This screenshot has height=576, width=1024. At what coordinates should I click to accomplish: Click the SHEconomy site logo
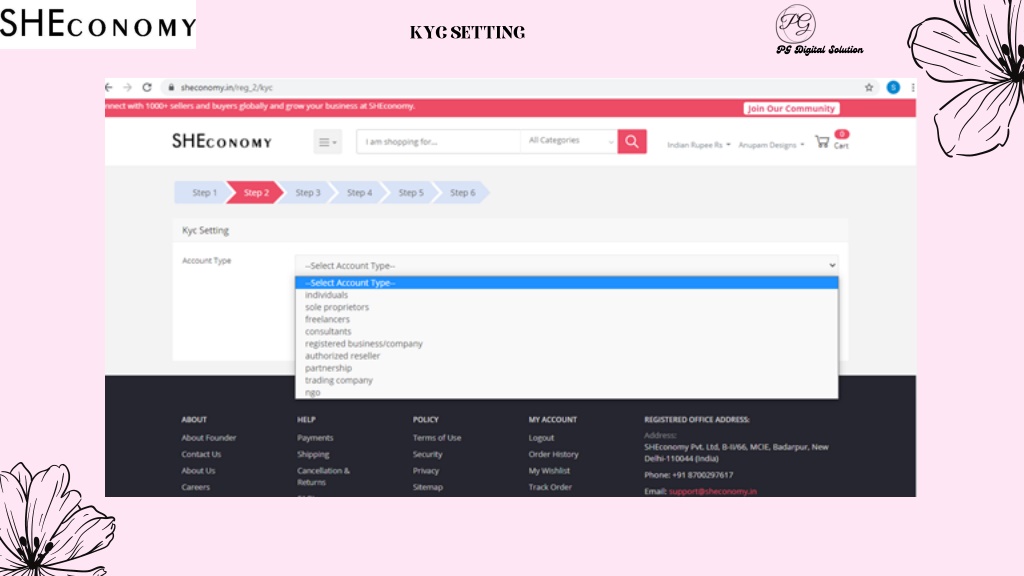(222, 142)
